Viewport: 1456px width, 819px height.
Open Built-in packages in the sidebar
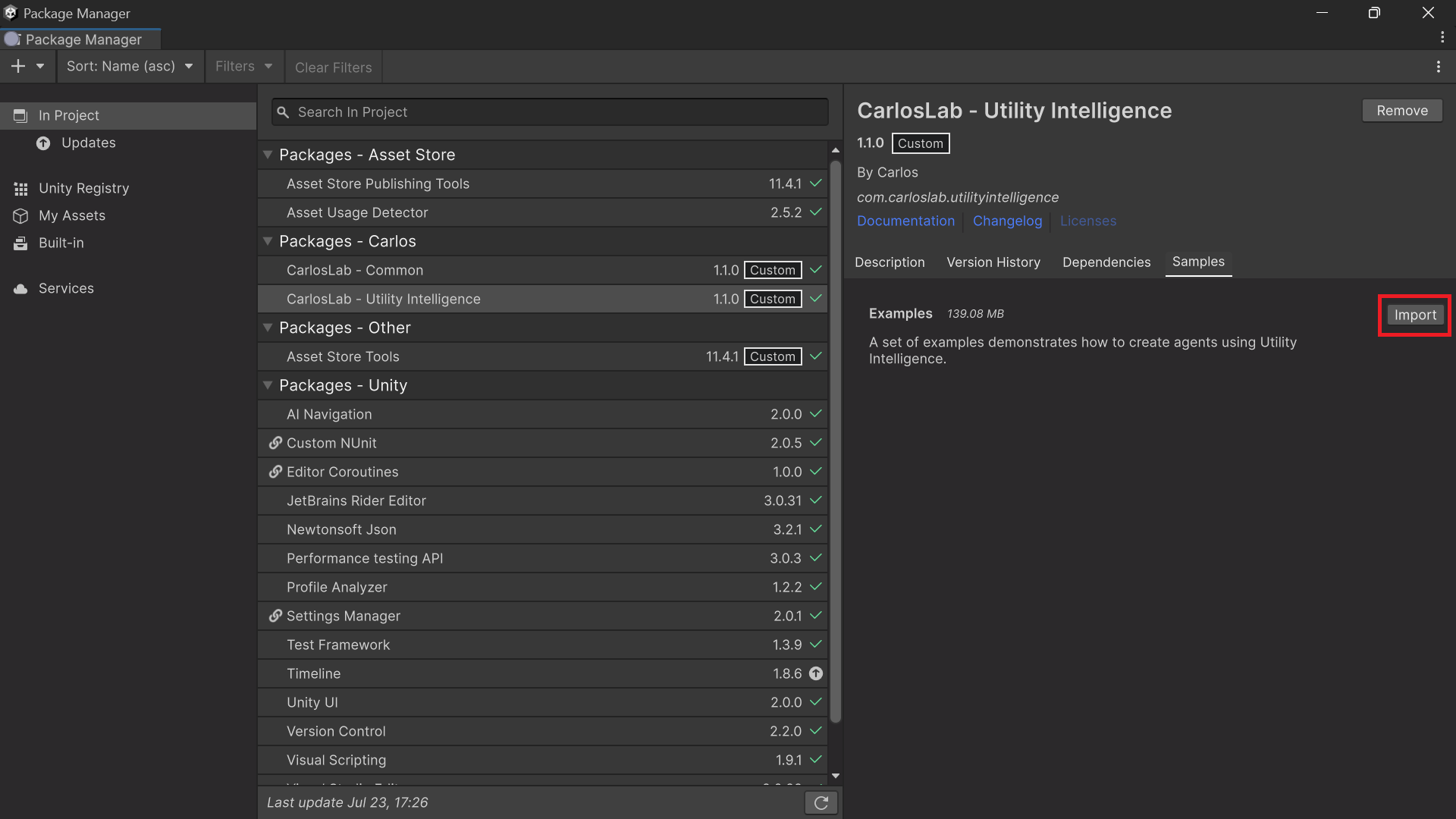tap(61, 243)
